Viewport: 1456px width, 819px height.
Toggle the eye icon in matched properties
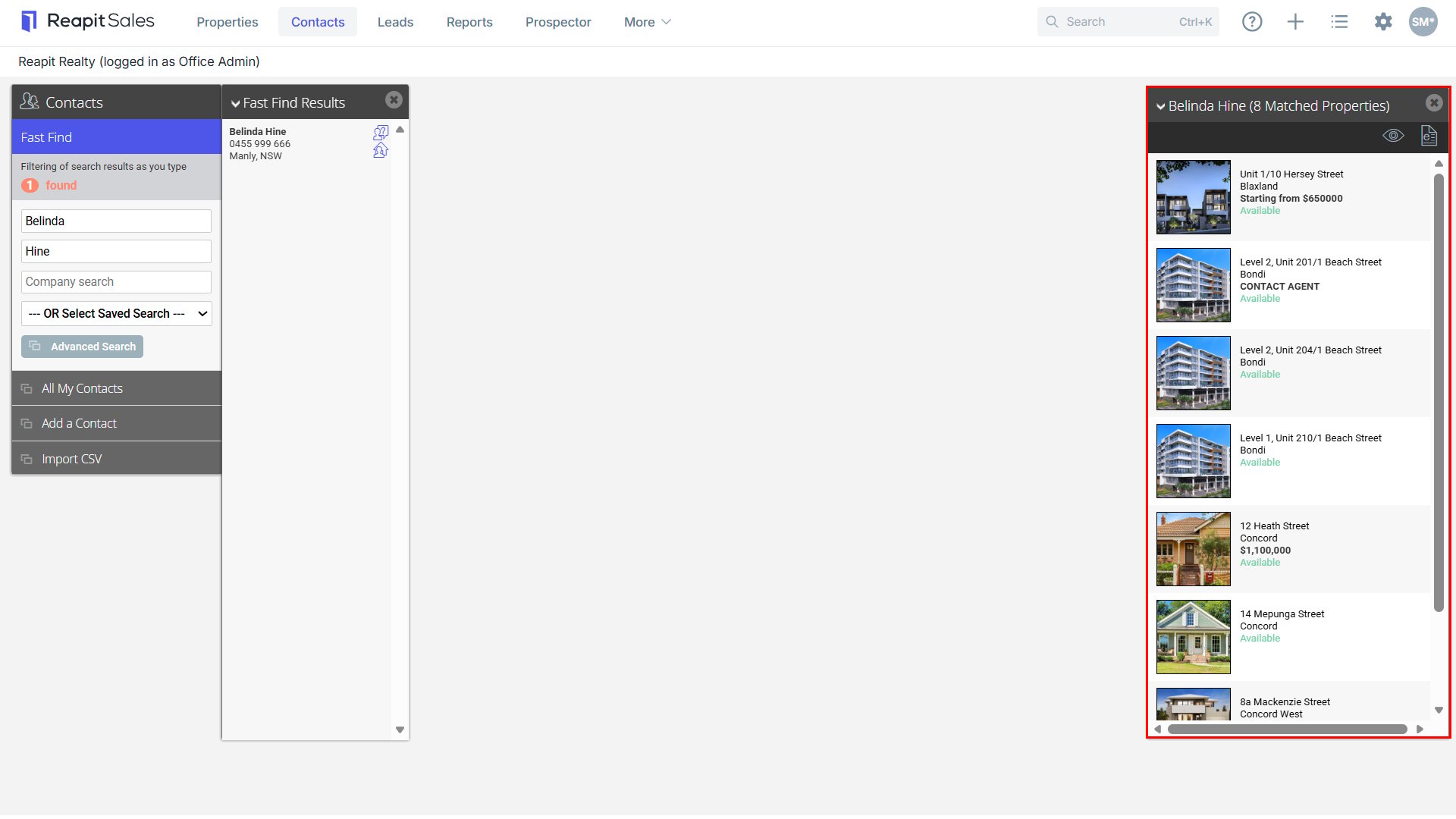click(1393, 136)
